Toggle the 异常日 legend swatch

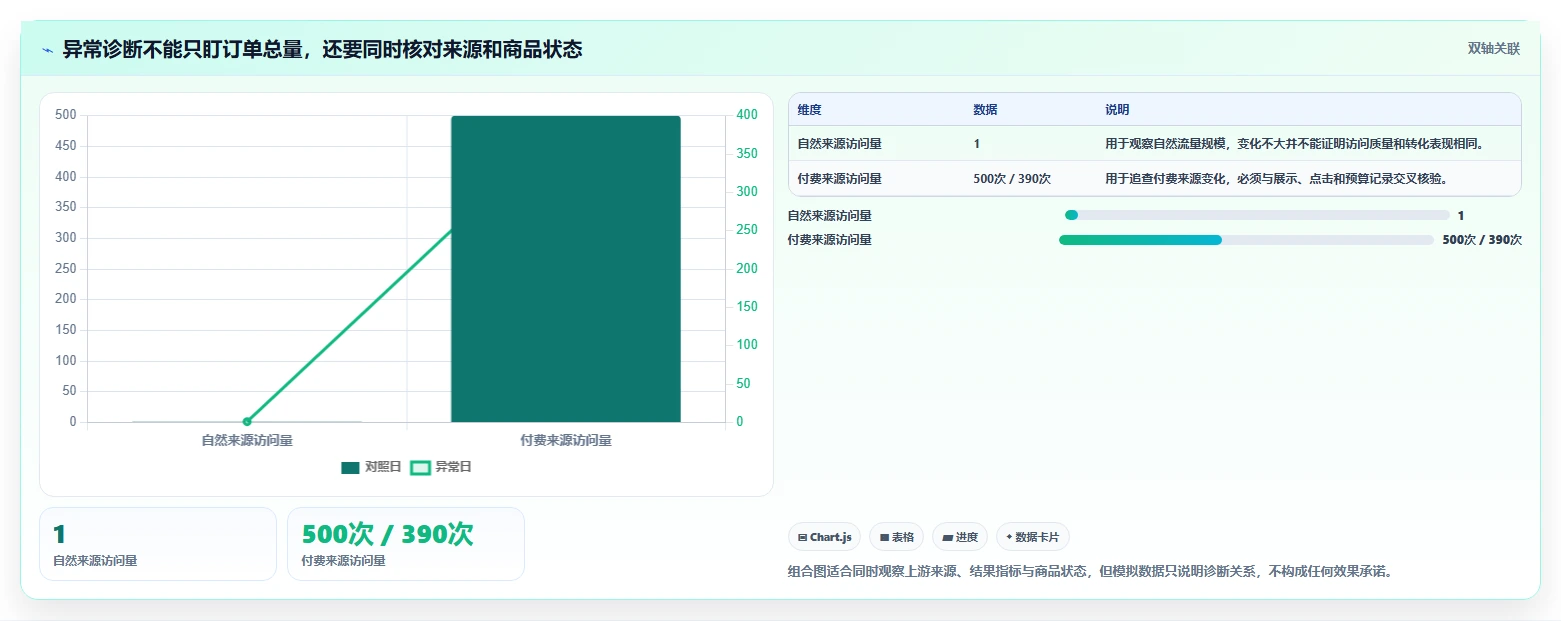tap(421, 467)
